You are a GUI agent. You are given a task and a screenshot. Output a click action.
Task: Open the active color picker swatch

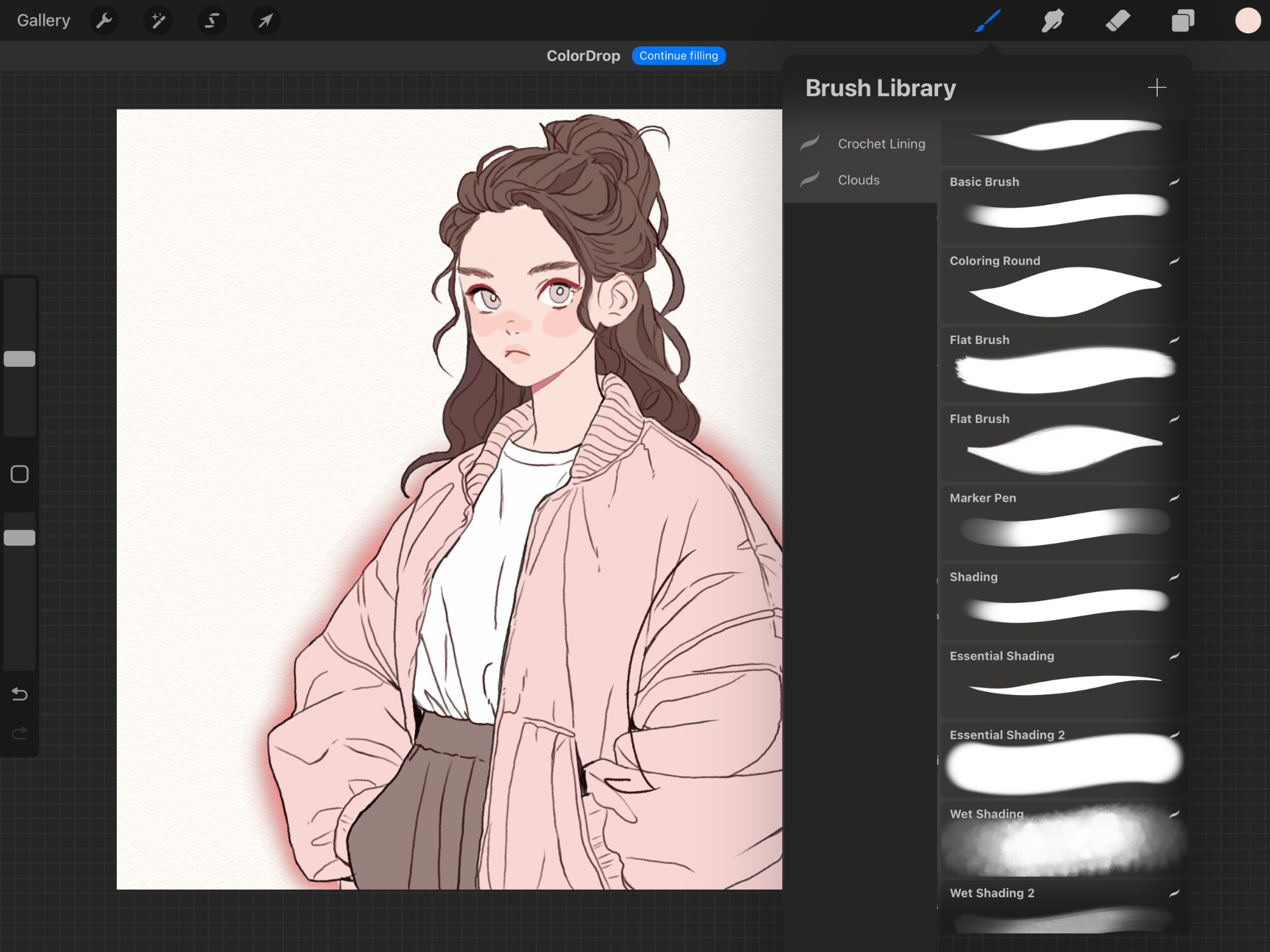coord(1247,20)
